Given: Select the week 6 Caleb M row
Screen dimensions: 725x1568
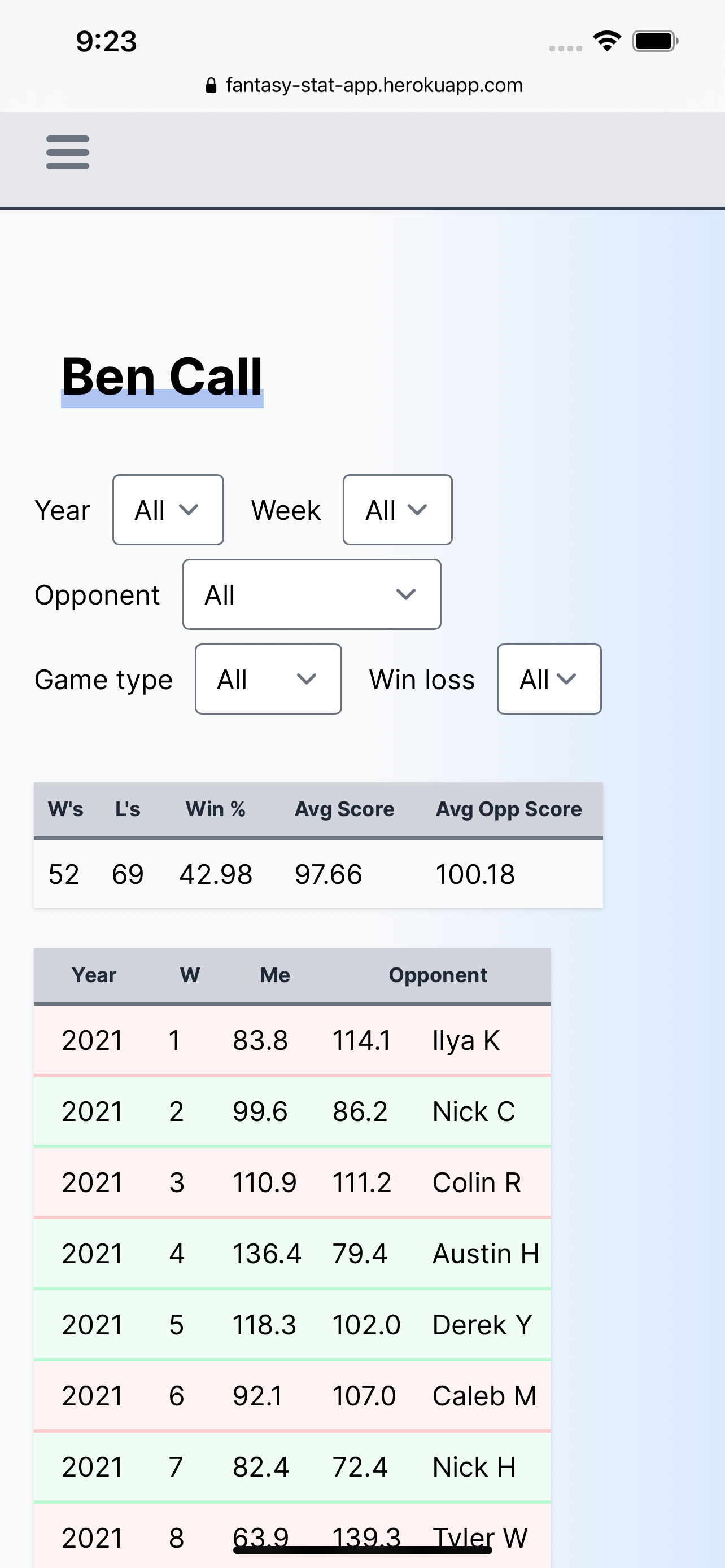Looking at the screenshot, I should point(292,1396).
